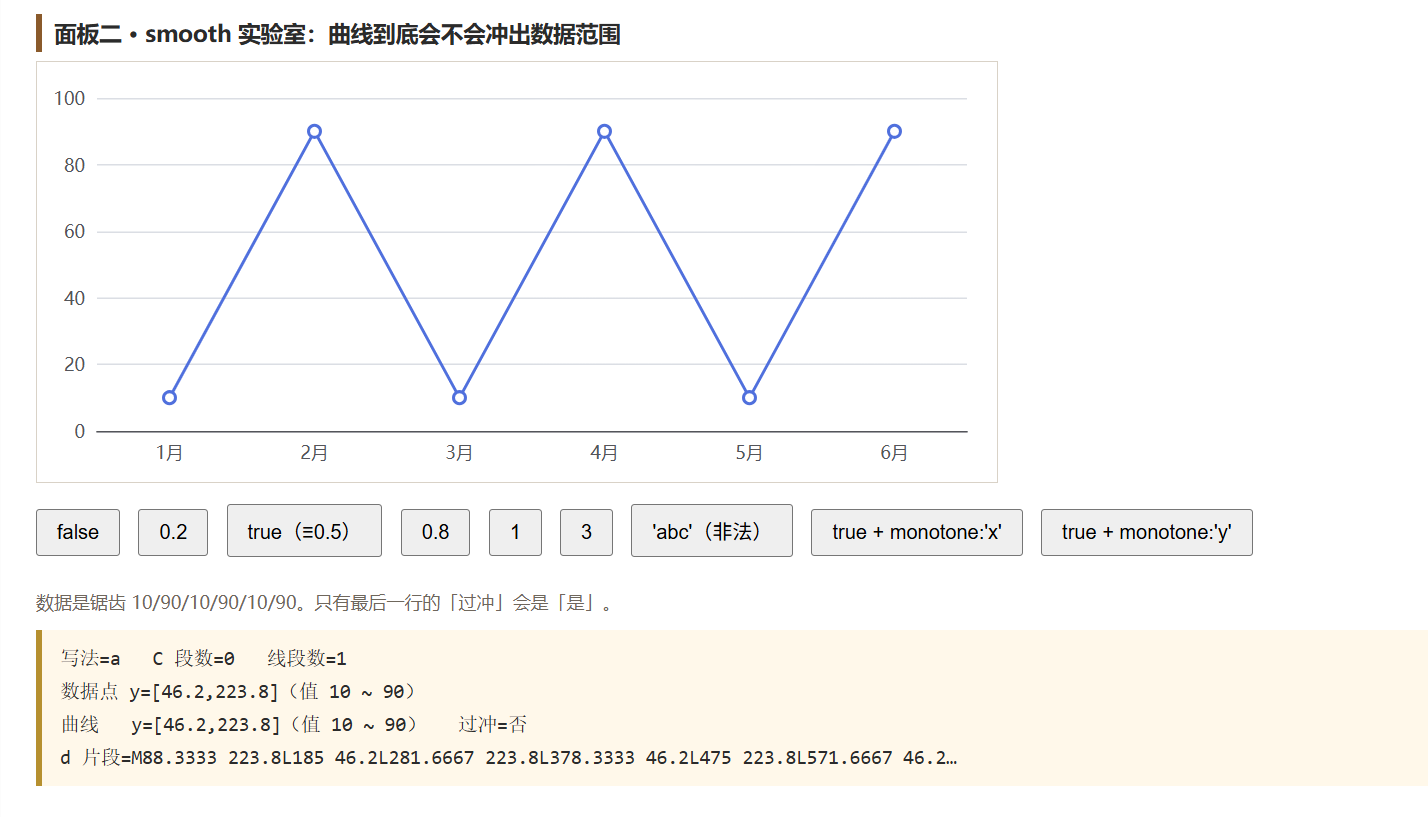Try the 'abc'（非法）button
1428x817 pixels.
coord(712,530)
